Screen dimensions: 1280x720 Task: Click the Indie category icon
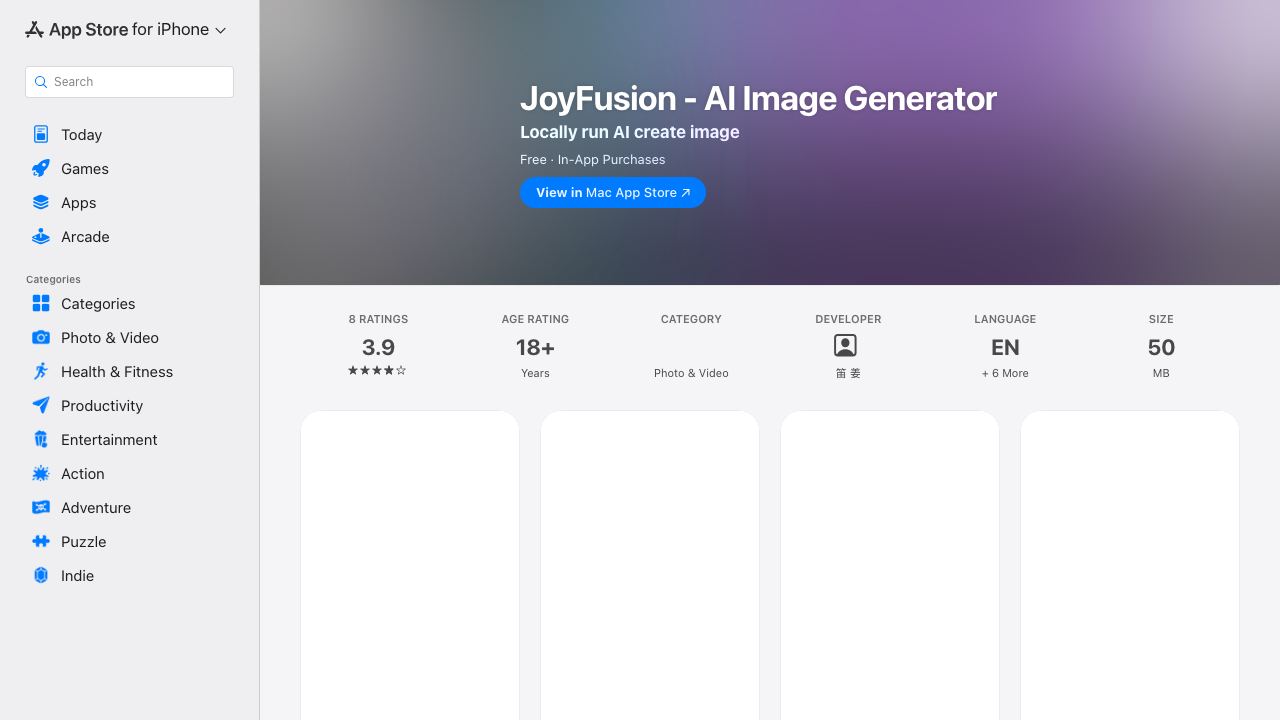(41, 575)
